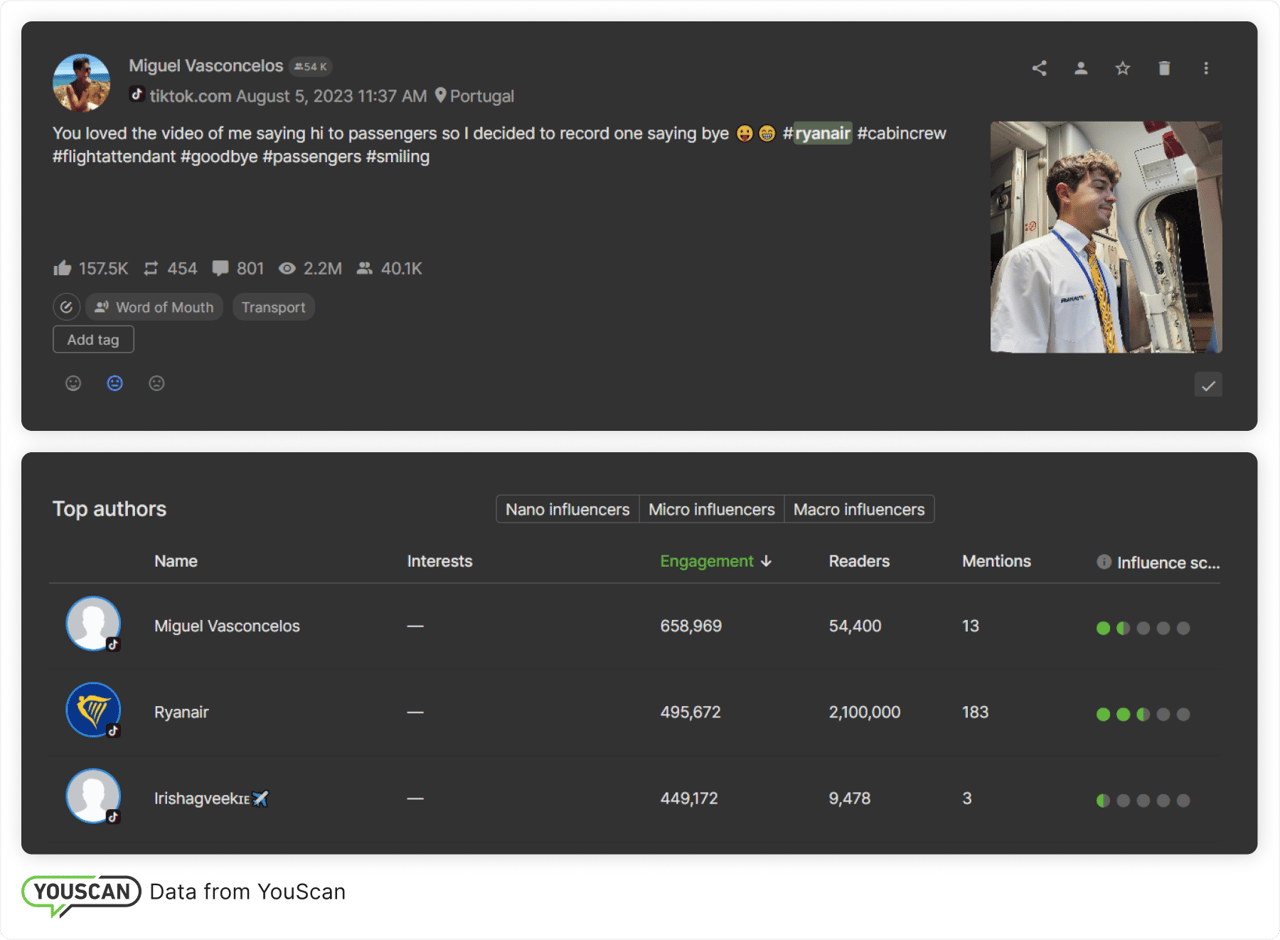Click the circular auto-tag icon beside Word of Mouth
Viewport: 1280px width, 940px height.
tap(66, 307)
